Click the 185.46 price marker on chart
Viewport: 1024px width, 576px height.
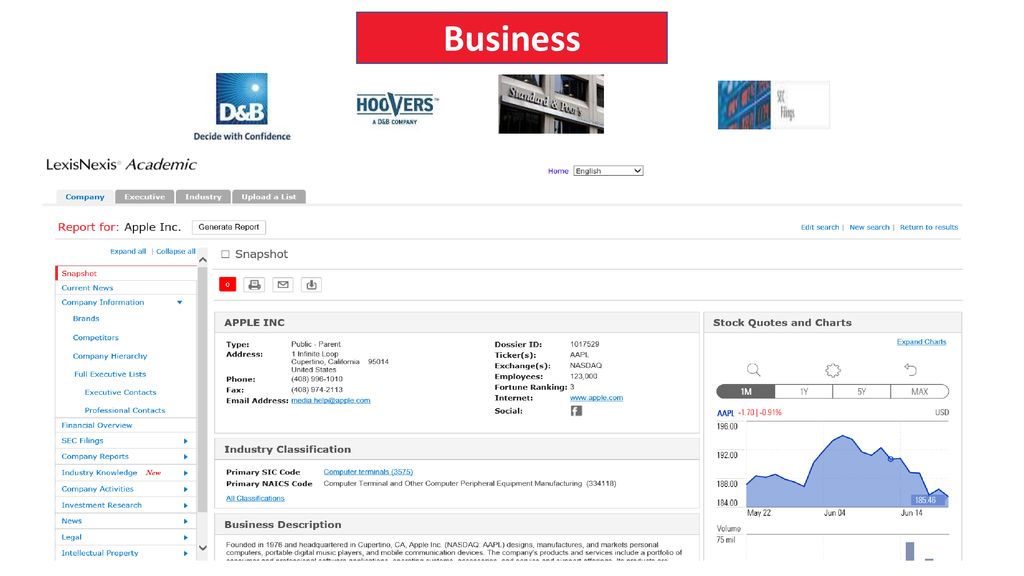coord(925,500)
